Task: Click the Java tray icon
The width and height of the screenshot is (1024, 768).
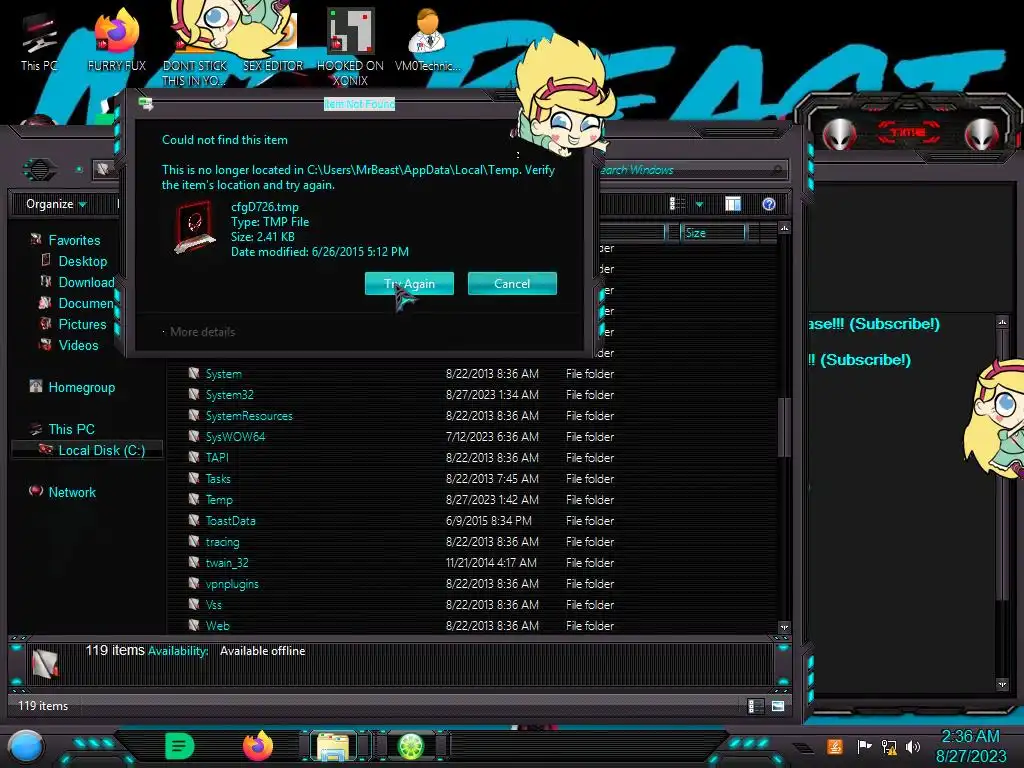Action: (835, 746)
